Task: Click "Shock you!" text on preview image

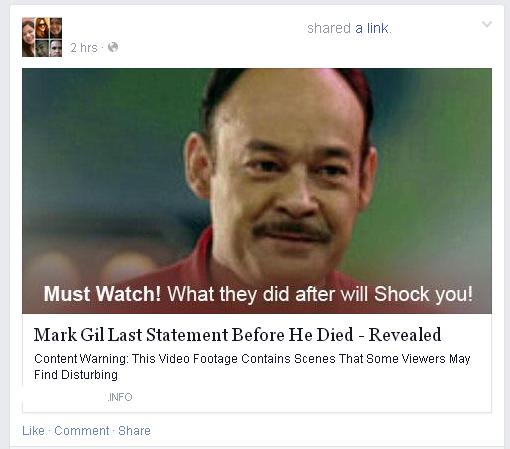Action: [x=423, y=294]
